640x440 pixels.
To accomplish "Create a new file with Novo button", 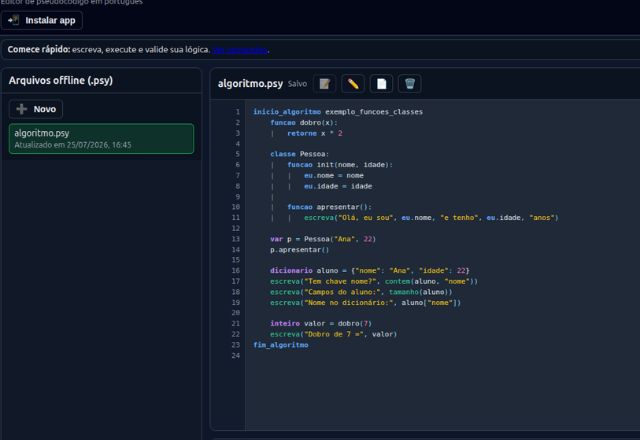I will pos(36,109).
